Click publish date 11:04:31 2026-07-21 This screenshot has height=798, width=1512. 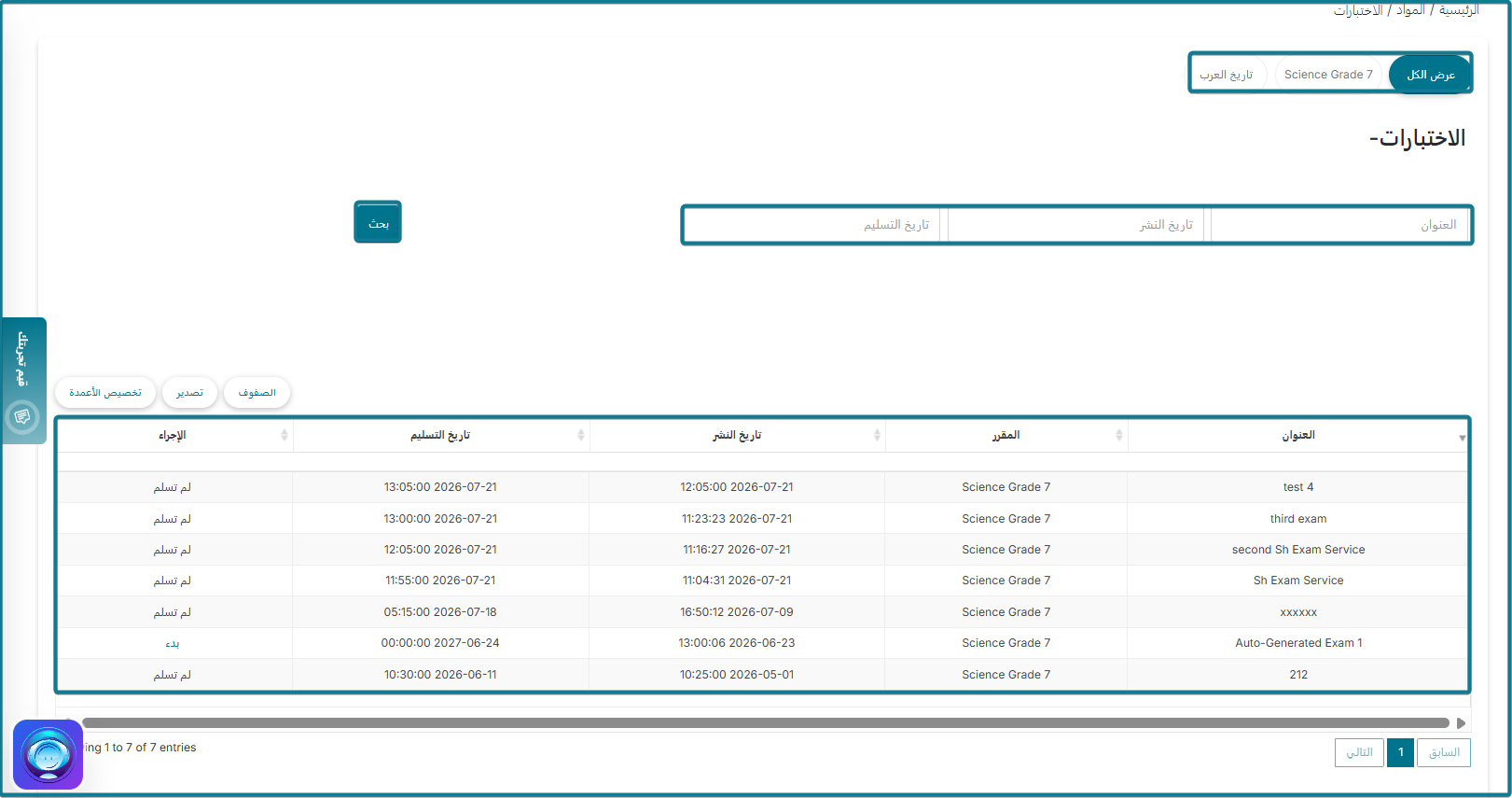coord(737,581)
